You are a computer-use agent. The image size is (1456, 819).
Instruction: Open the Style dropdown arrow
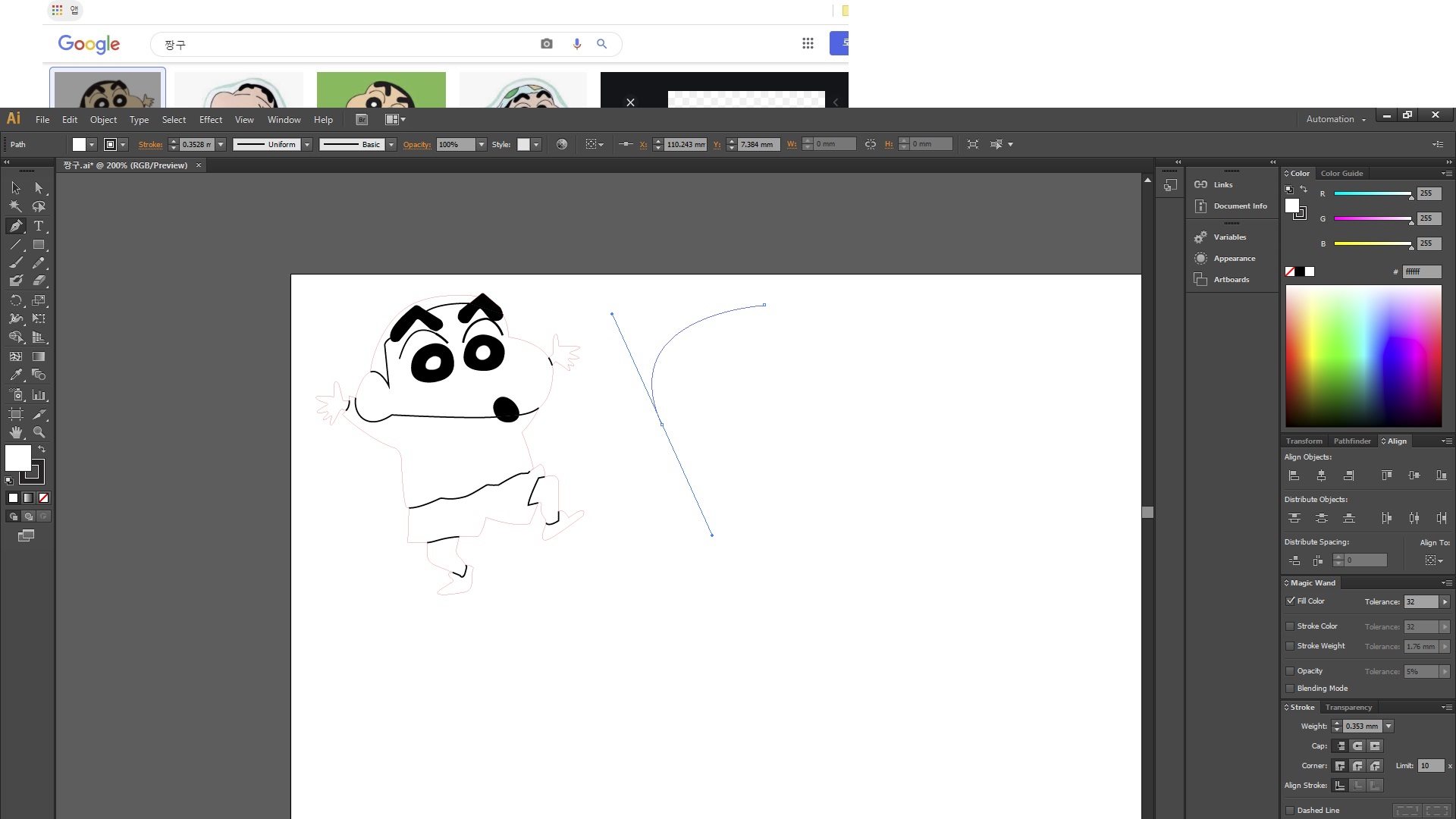(x=535, y=144)
